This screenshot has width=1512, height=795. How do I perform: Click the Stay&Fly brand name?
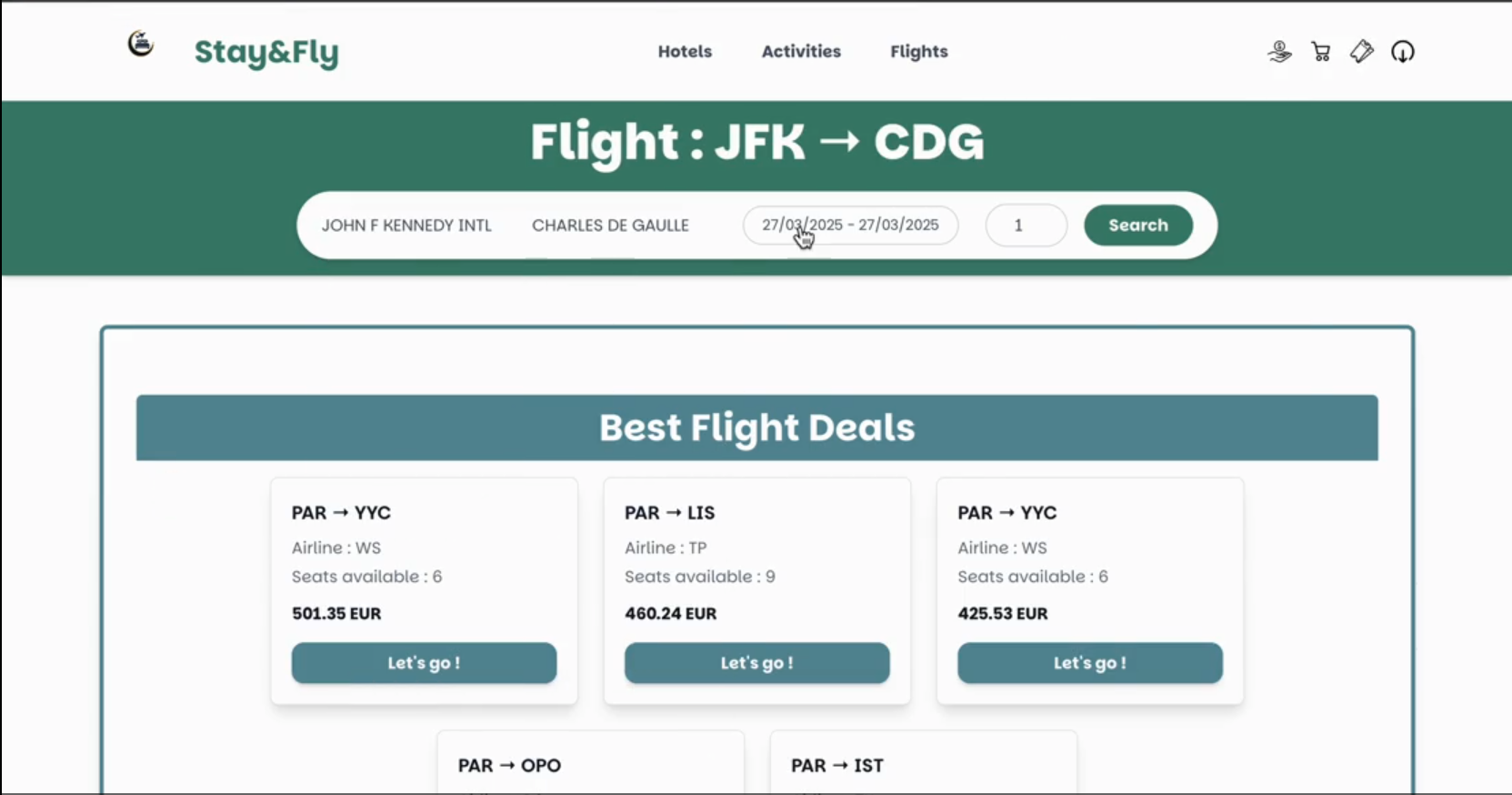click(x=266, y=52)
